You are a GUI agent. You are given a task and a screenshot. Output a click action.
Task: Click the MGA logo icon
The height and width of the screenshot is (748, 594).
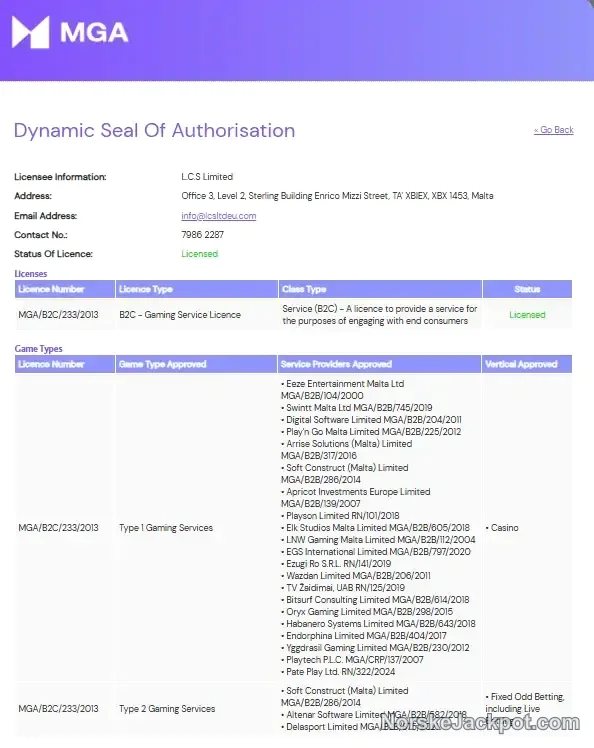(31, 32)
